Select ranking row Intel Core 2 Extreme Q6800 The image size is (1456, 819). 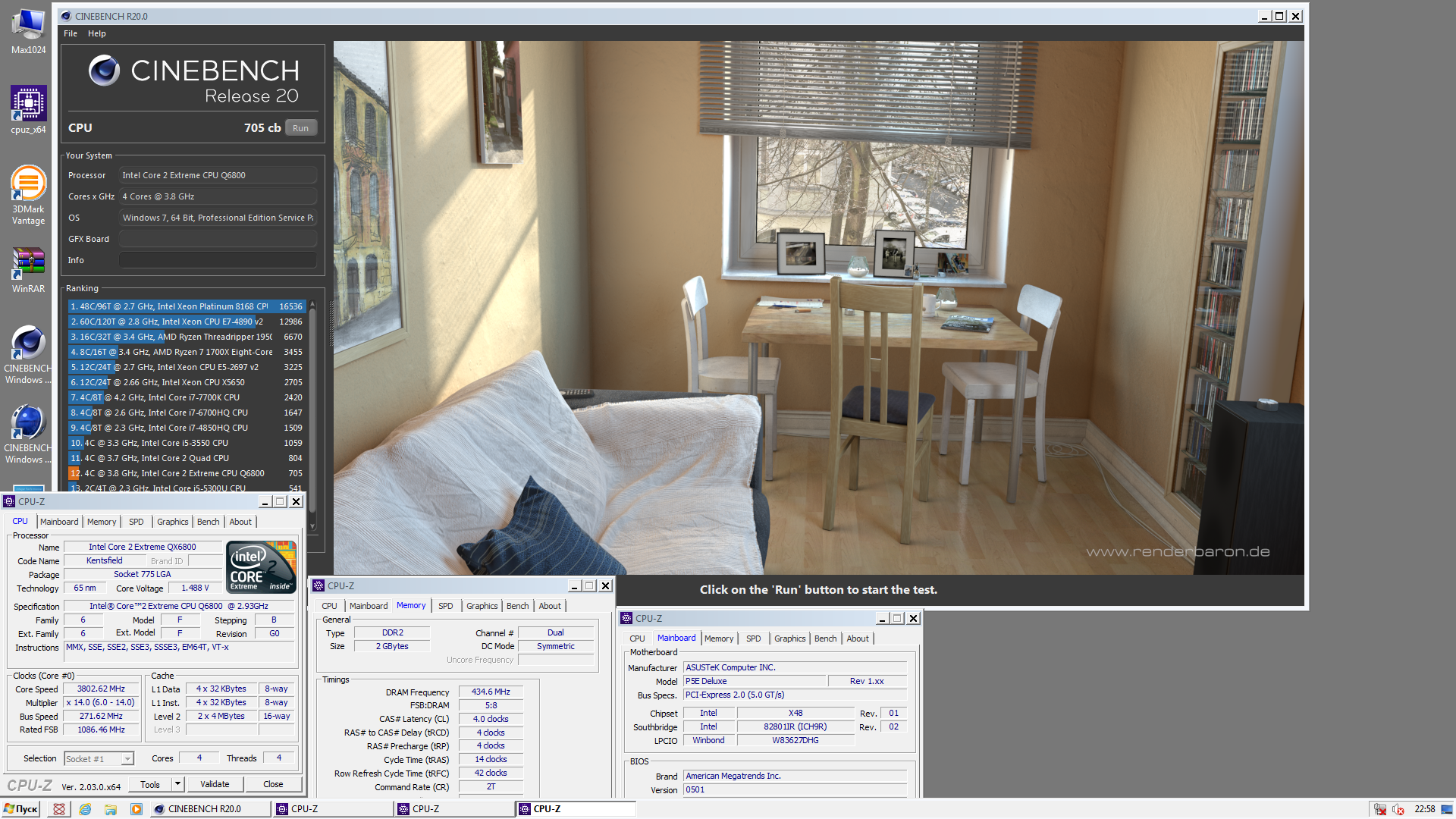187,473
